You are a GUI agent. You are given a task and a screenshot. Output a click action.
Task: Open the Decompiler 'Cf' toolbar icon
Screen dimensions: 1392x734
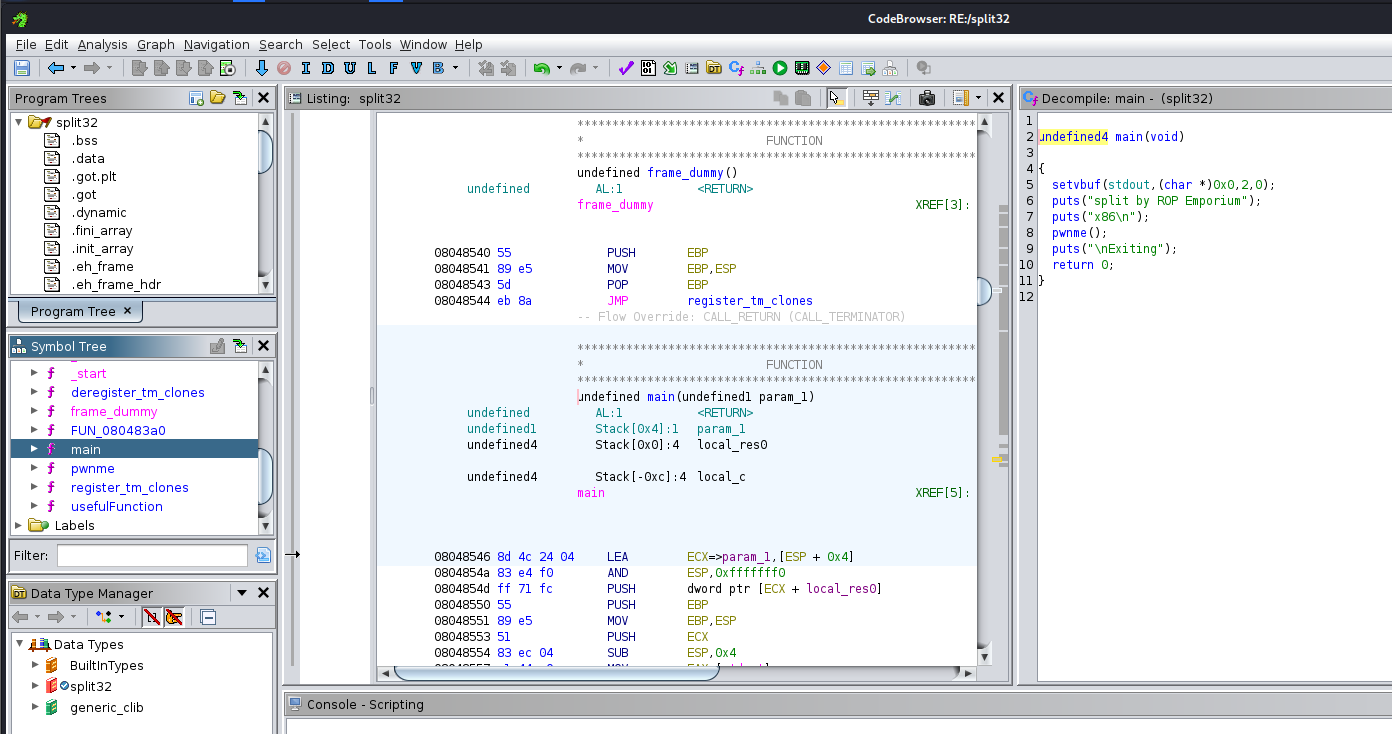tap(736, 68)
